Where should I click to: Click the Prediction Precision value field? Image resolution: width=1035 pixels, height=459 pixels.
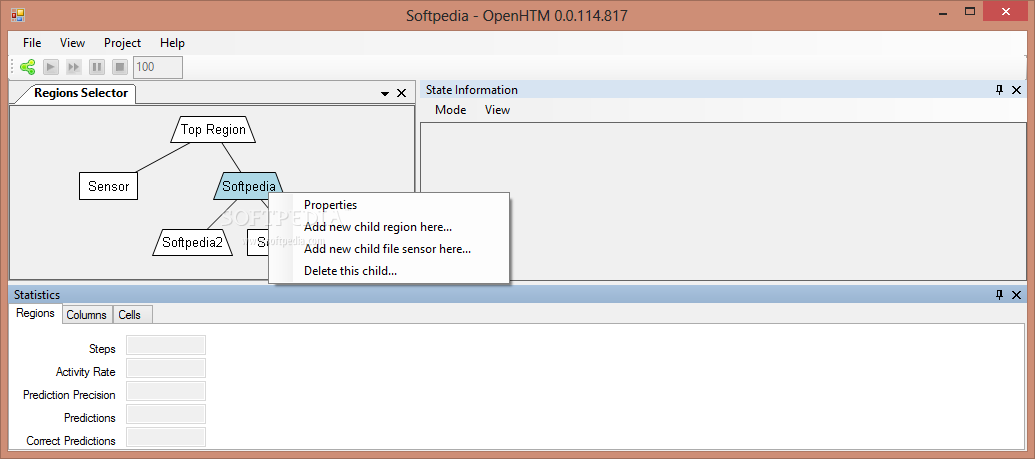(x=166, y=391)
